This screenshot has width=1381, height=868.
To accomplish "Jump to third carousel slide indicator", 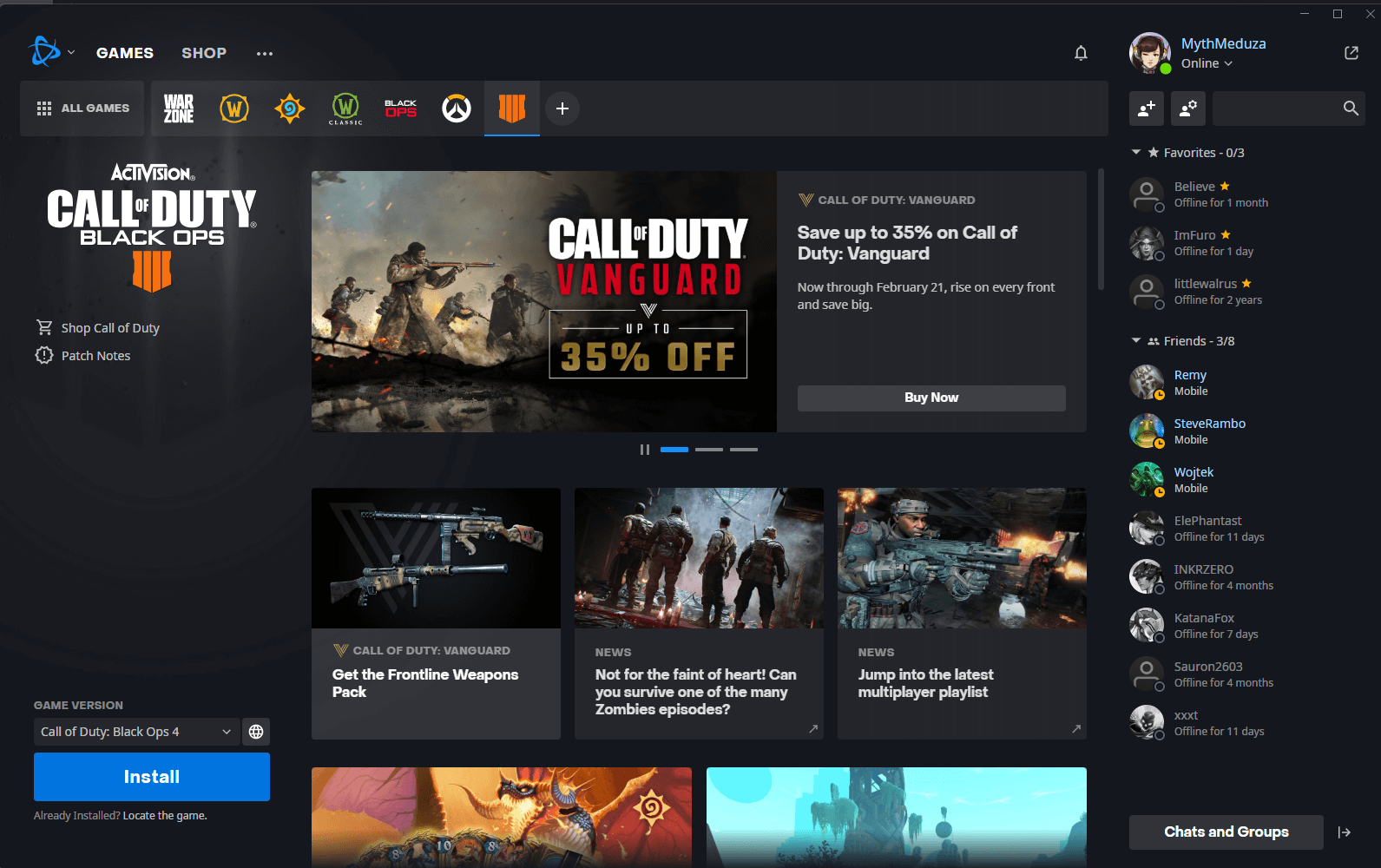I will (x=744, y=450).
